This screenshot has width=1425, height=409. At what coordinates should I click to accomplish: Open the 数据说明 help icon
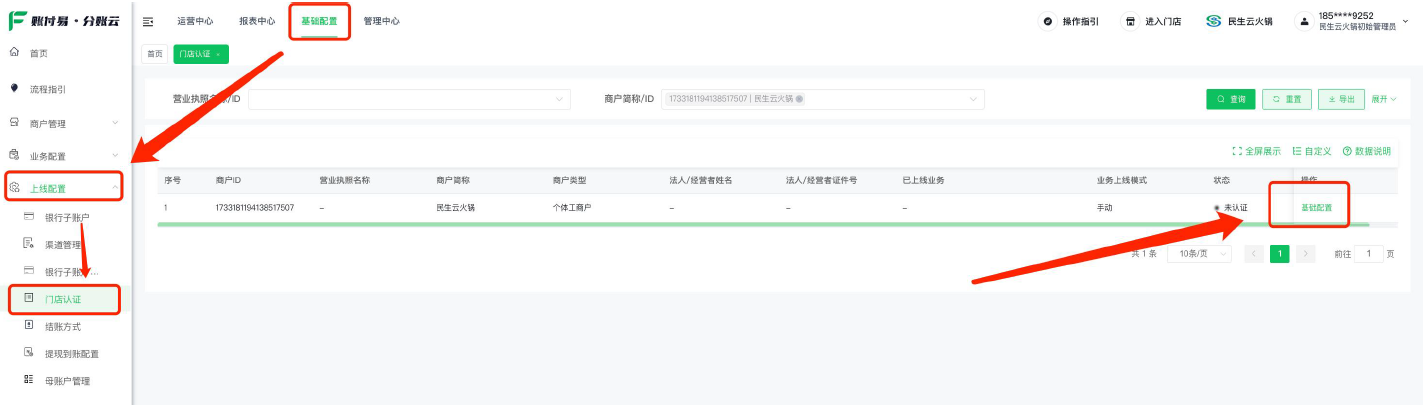pyautogui.click(x=1347, y=151)
